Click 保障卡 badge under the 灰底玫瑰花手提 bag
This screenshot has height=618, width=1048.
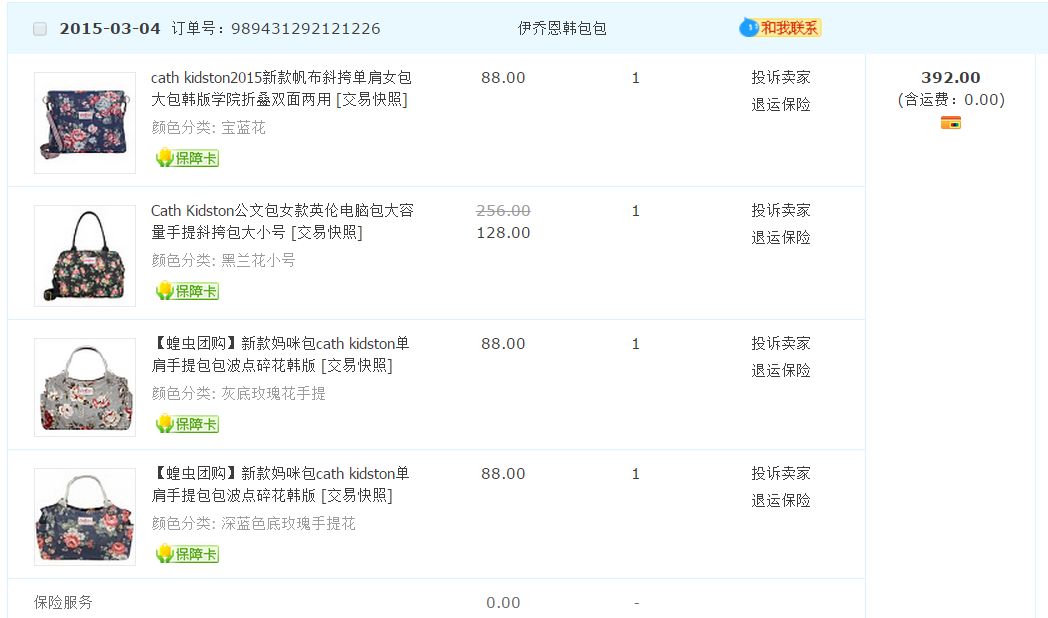[x=187, y=424]
